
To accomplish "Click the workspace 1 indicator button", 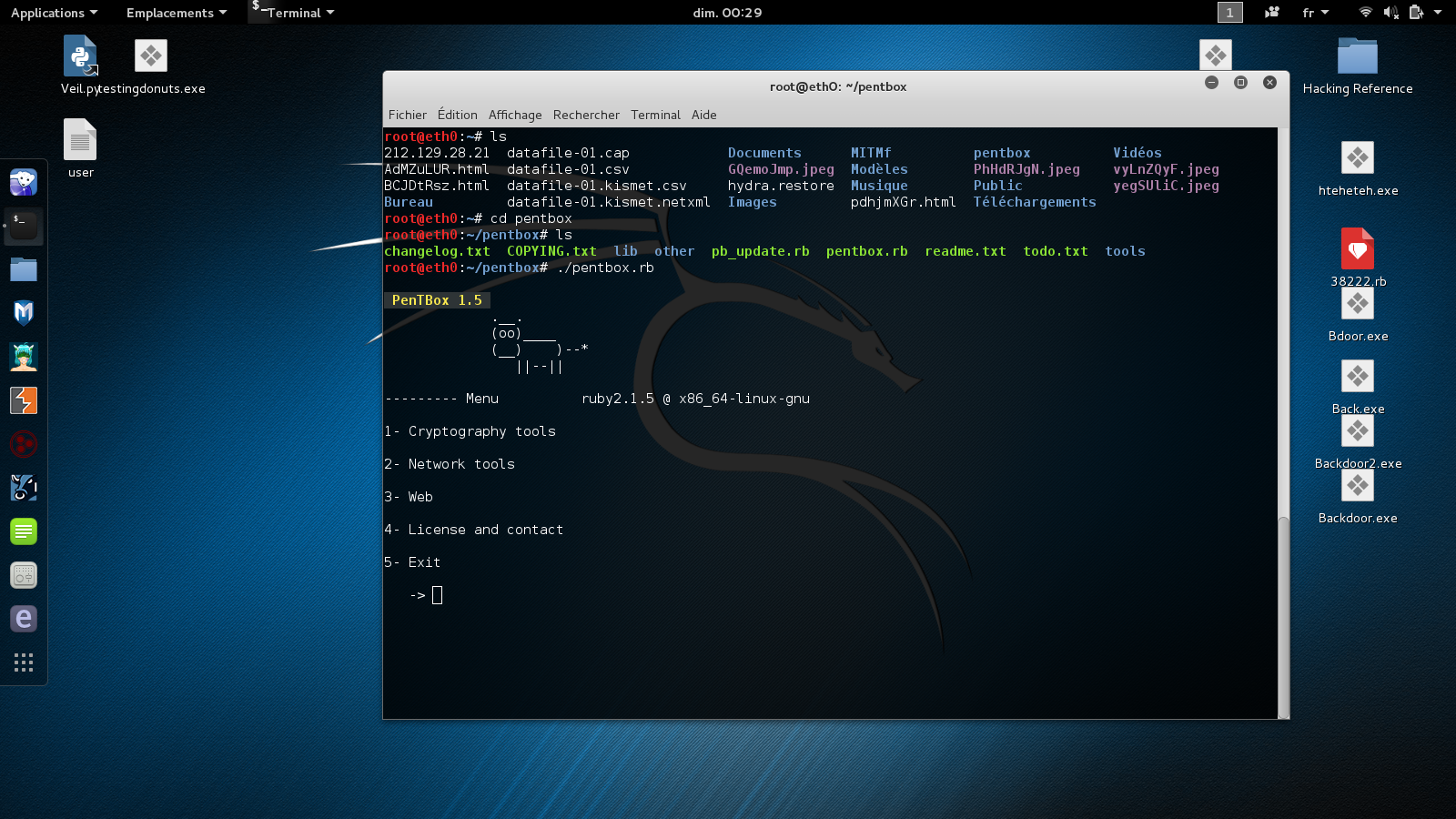I will [x=1229, y=13].
